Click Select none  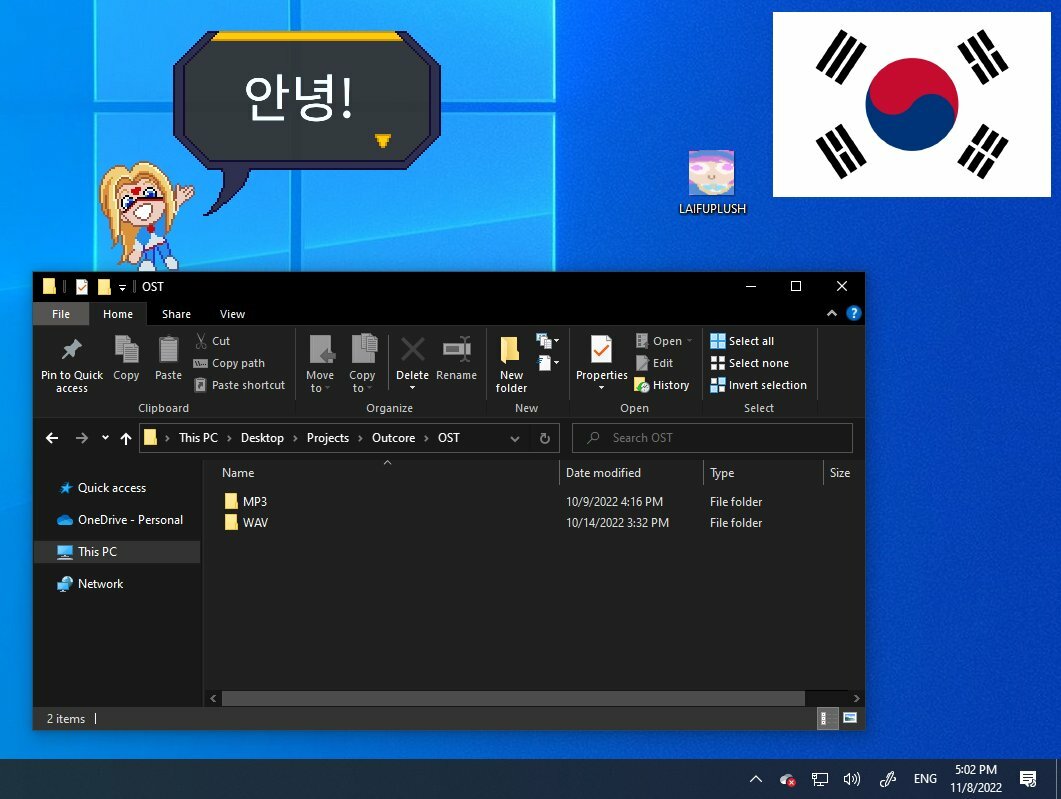tap(750, 363)
